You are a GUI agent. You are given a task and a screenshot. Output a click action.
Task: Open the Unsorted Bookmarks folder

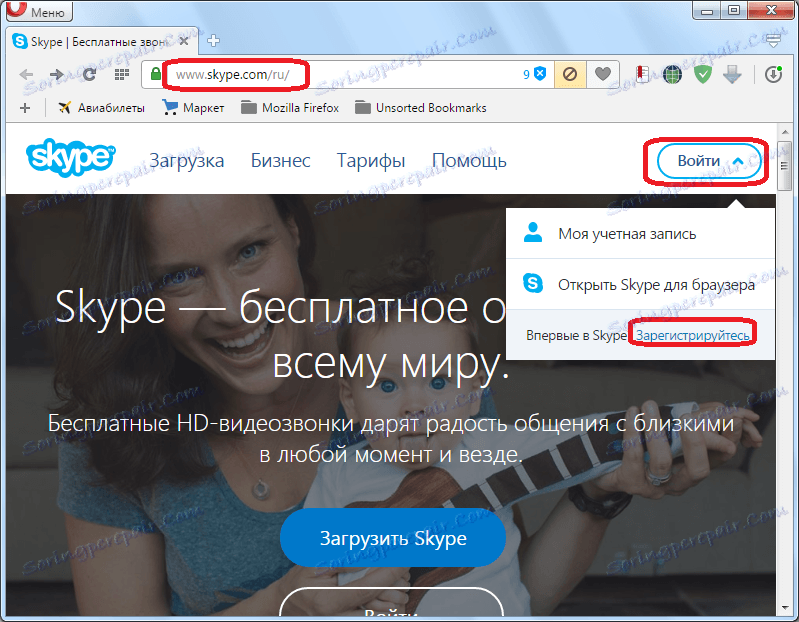pyautogui.click(x=421, y=108)
